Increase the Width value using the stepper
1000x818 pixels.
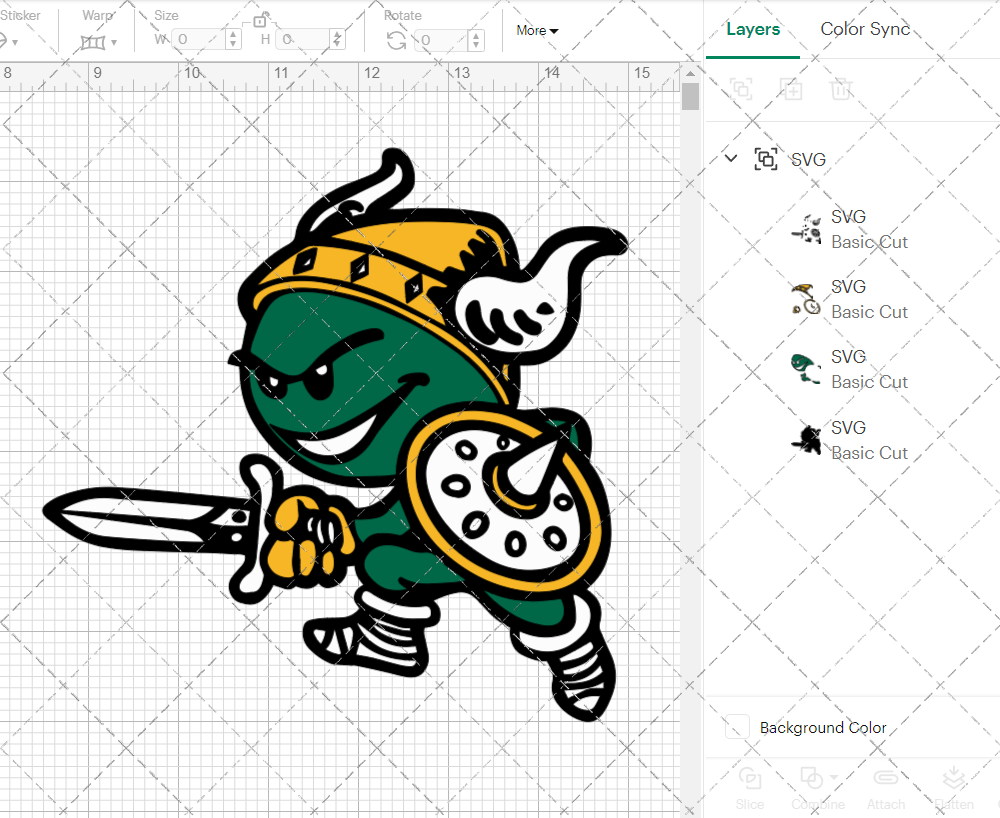pos(233,37)
